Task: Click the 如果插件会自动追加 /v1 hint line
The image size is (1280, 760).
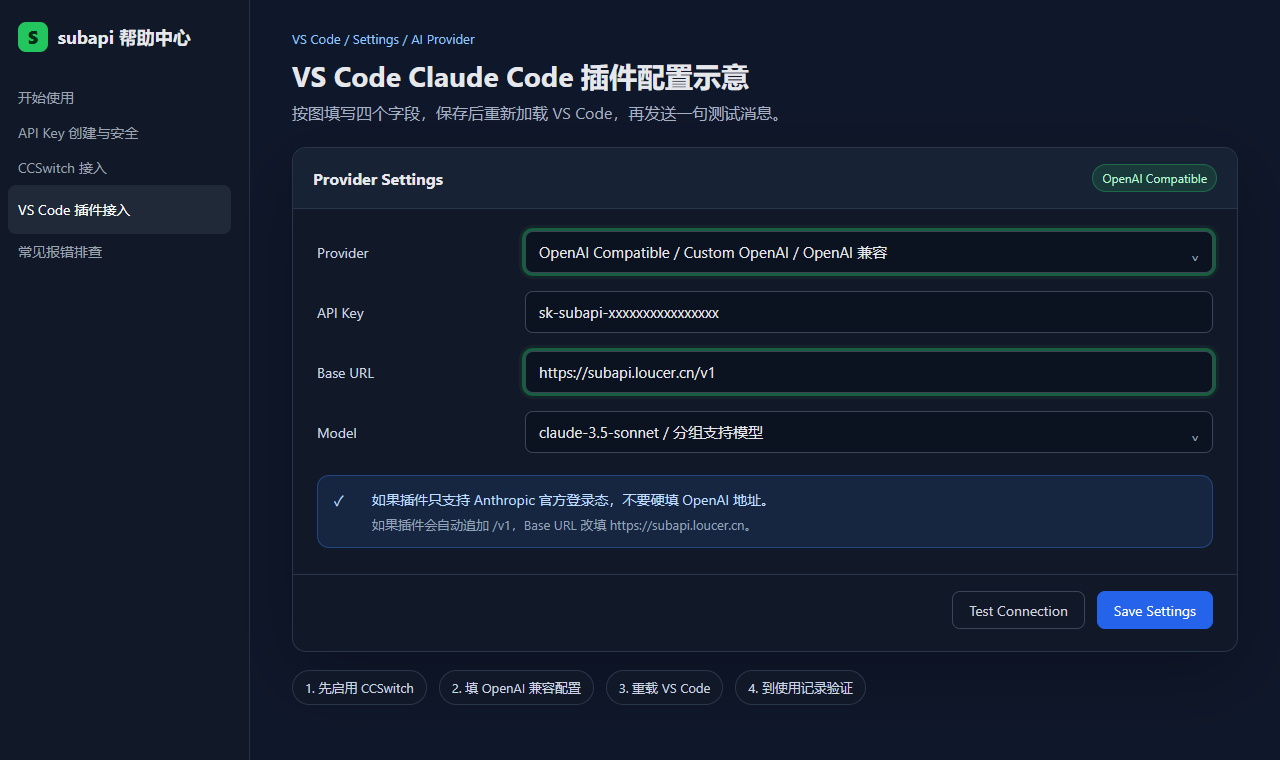Action: click(562, 525)
